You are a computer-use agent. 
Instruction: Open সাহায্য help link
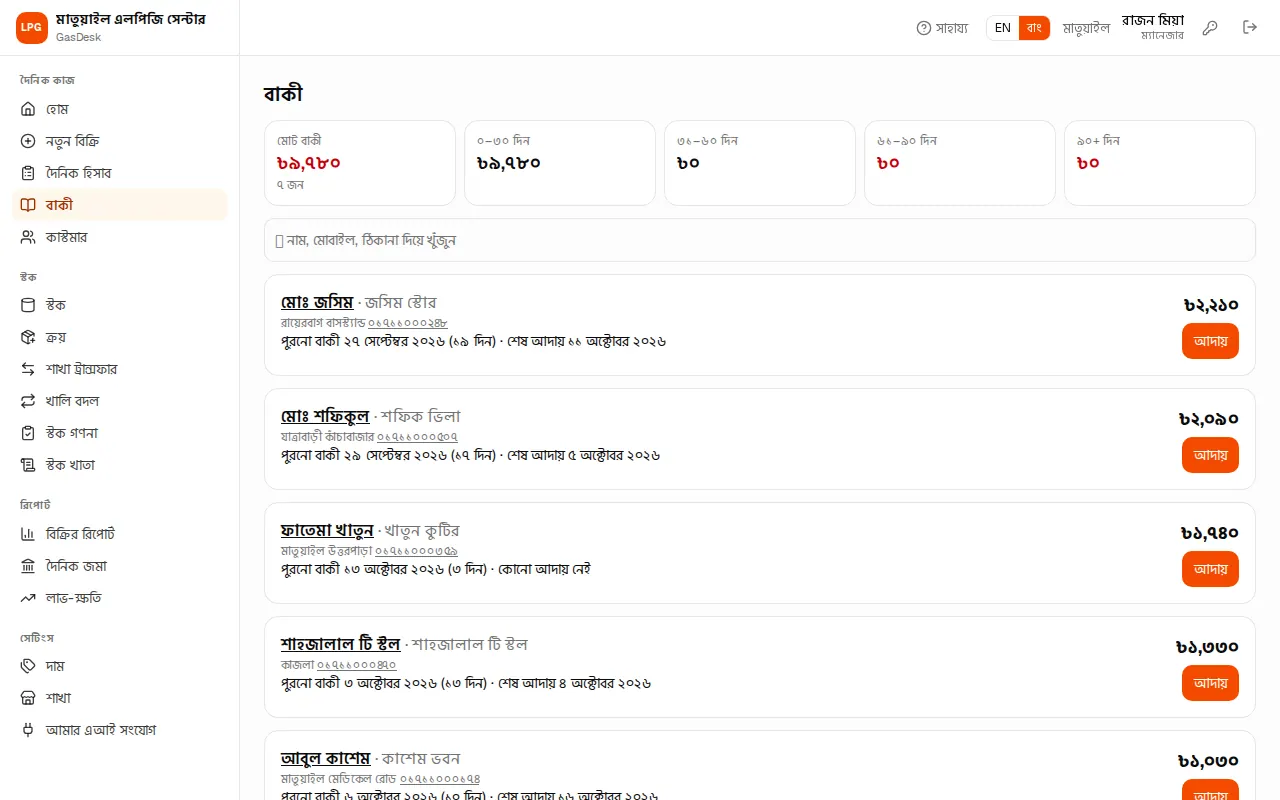(942, 28)
